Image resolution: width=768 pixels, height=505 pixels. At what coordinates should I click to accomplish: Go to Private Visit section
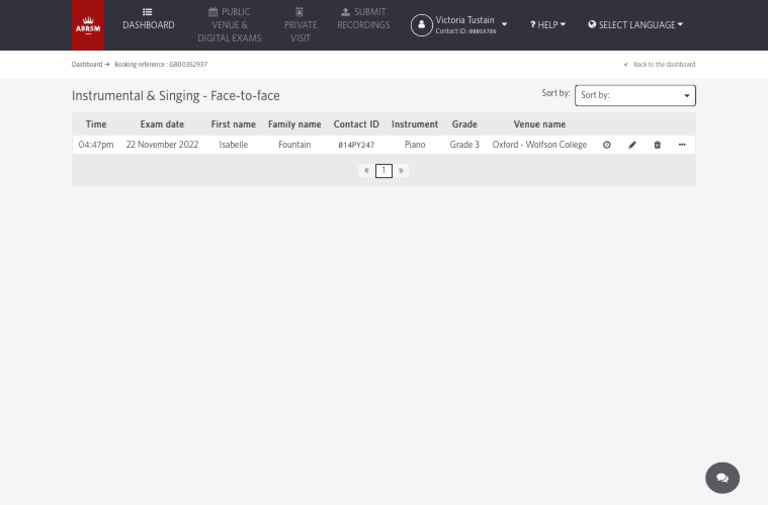pyautogui.click(x=300, y=25)
